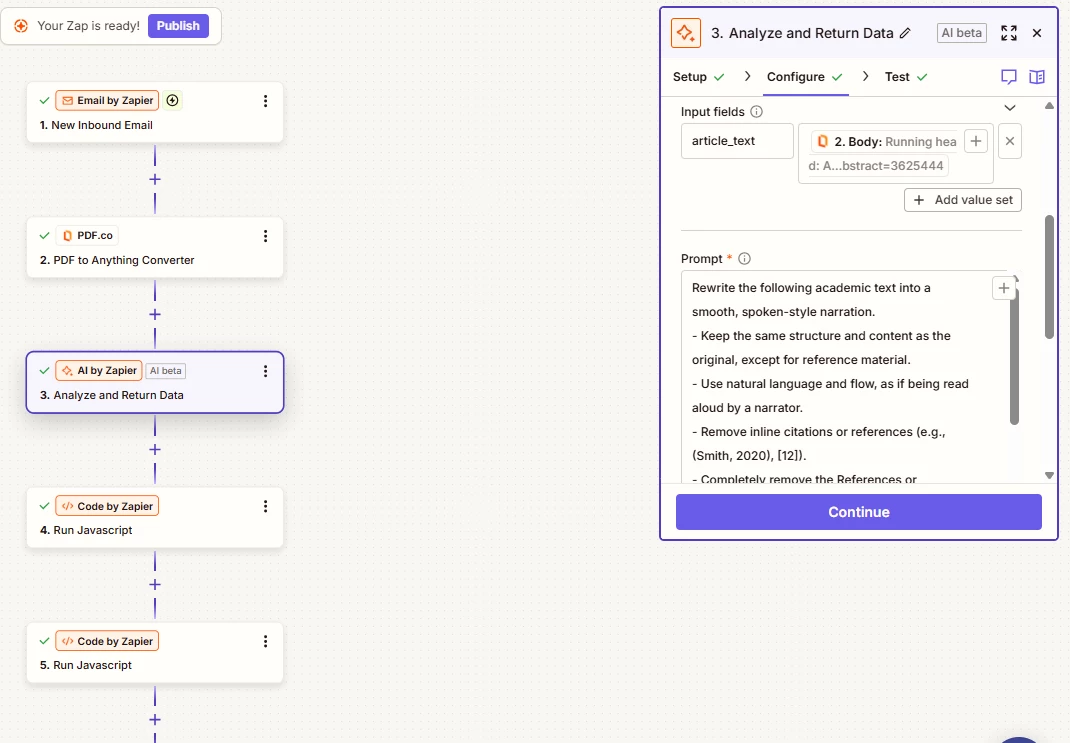Click the Continue button
1070x743 pixels.
tap(858, 512)
